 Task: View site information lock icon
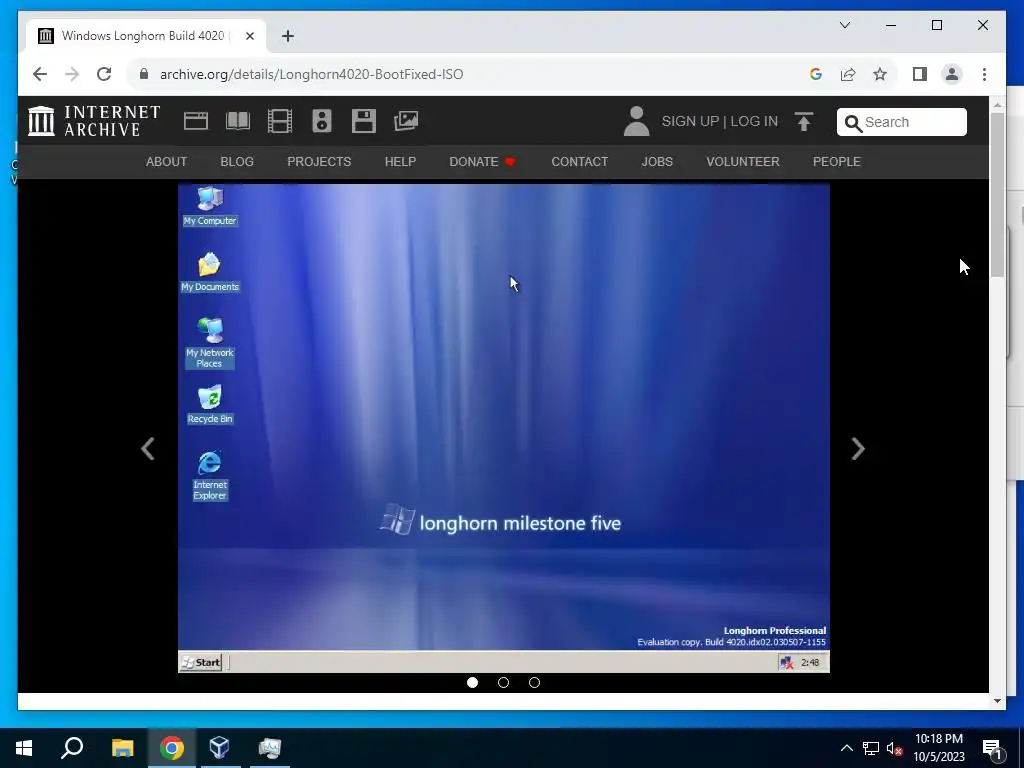tap(144, 74)
